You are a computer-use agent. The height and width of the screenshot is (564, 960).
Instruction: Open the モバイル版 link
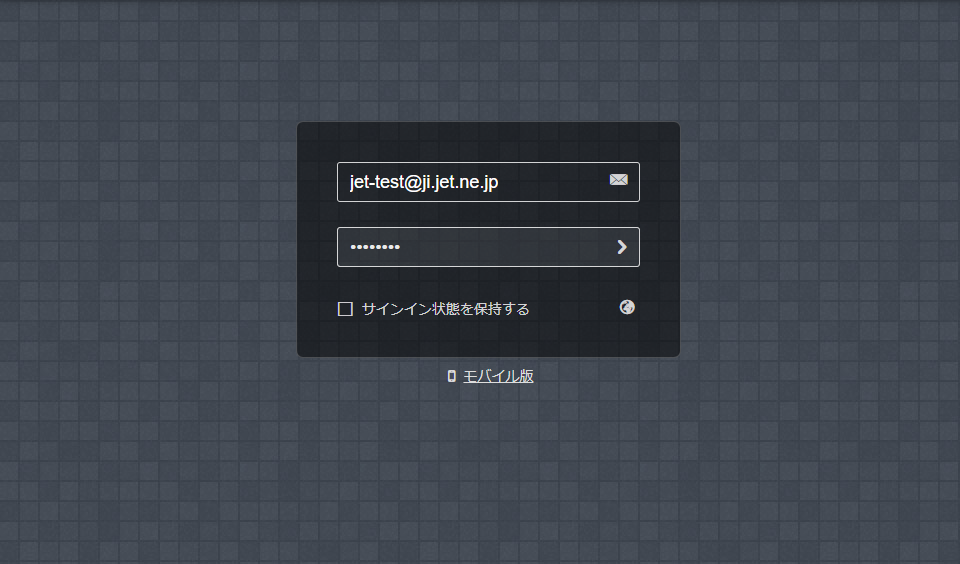click(498, 376)
